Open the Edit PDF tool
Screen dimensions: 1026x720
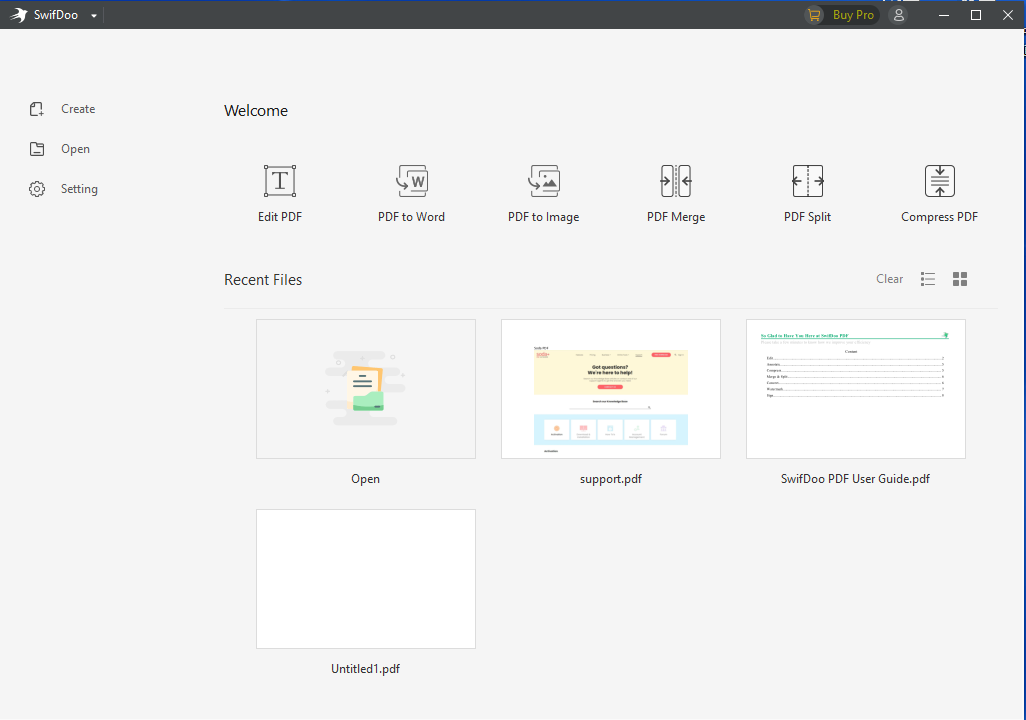point(279,192)
